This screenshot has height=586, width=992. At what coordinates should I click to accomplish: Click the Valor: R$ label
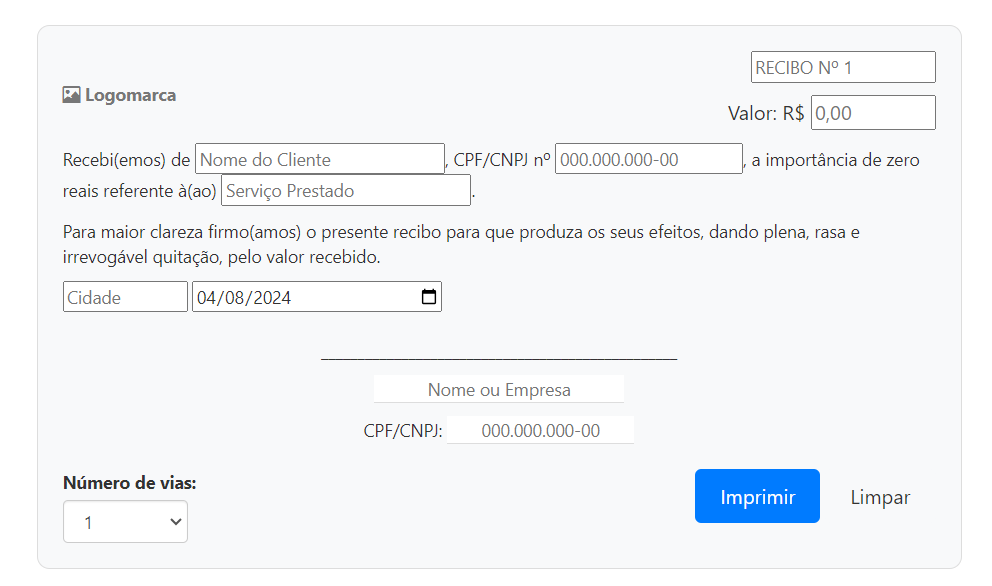tap(767, 112)
